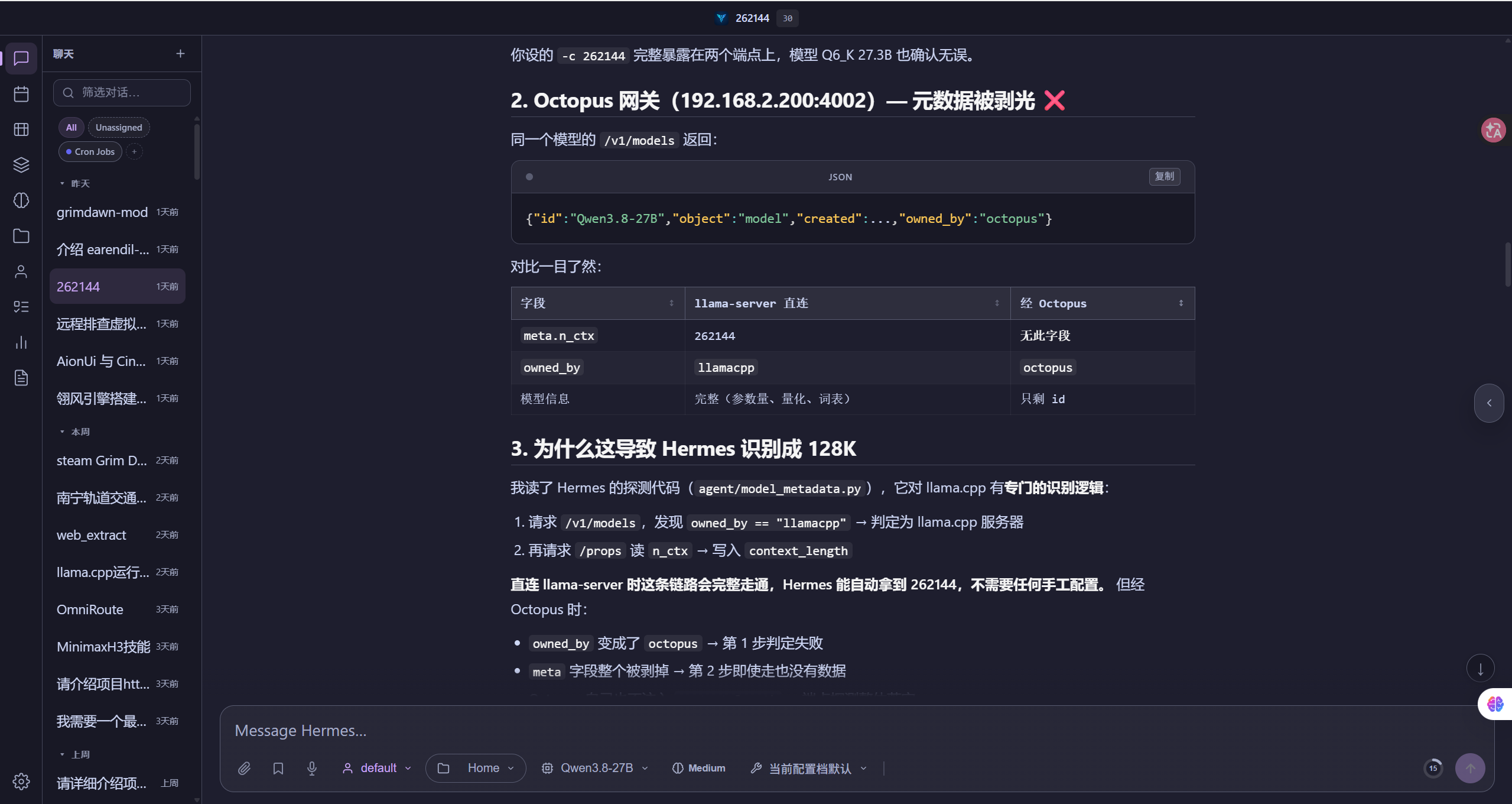Viewport: 1512px width, 804px height.
Task: Attach a file with the paperclip icon
Action: click(244, 768)
